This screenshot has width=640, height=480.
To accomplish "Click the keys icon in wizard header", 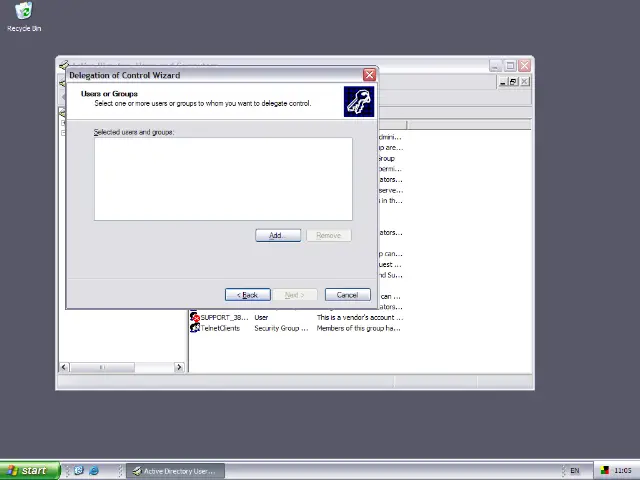I will point(358,101).
